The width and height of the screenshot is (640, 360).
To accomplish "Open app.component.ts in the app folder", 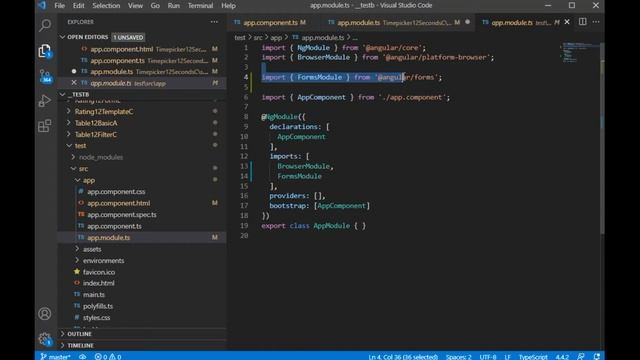I will (114, 226).
